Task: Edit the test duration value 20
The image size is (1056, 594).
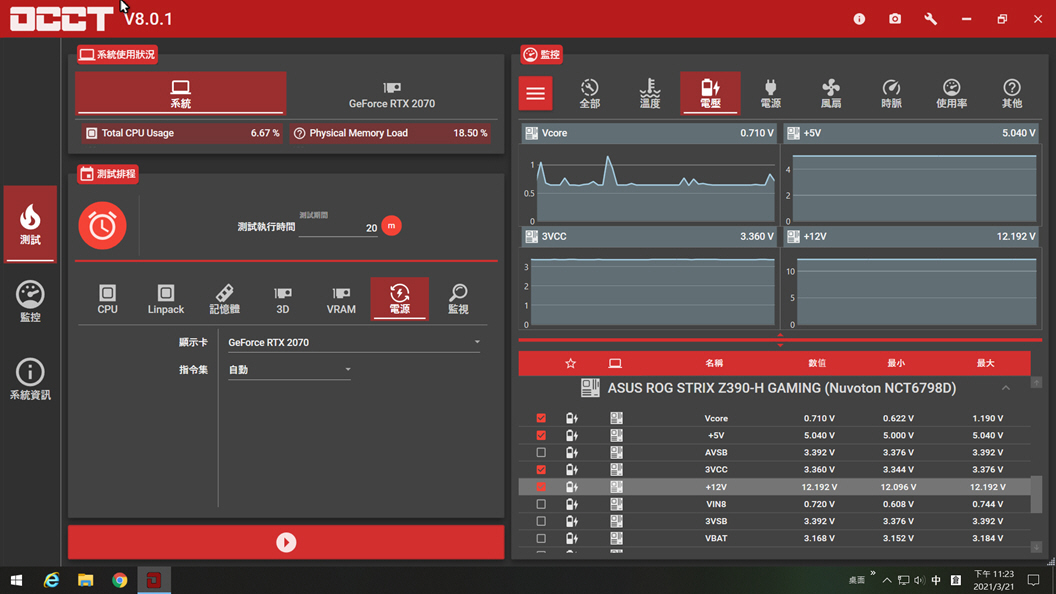Action: coord(338,228)
